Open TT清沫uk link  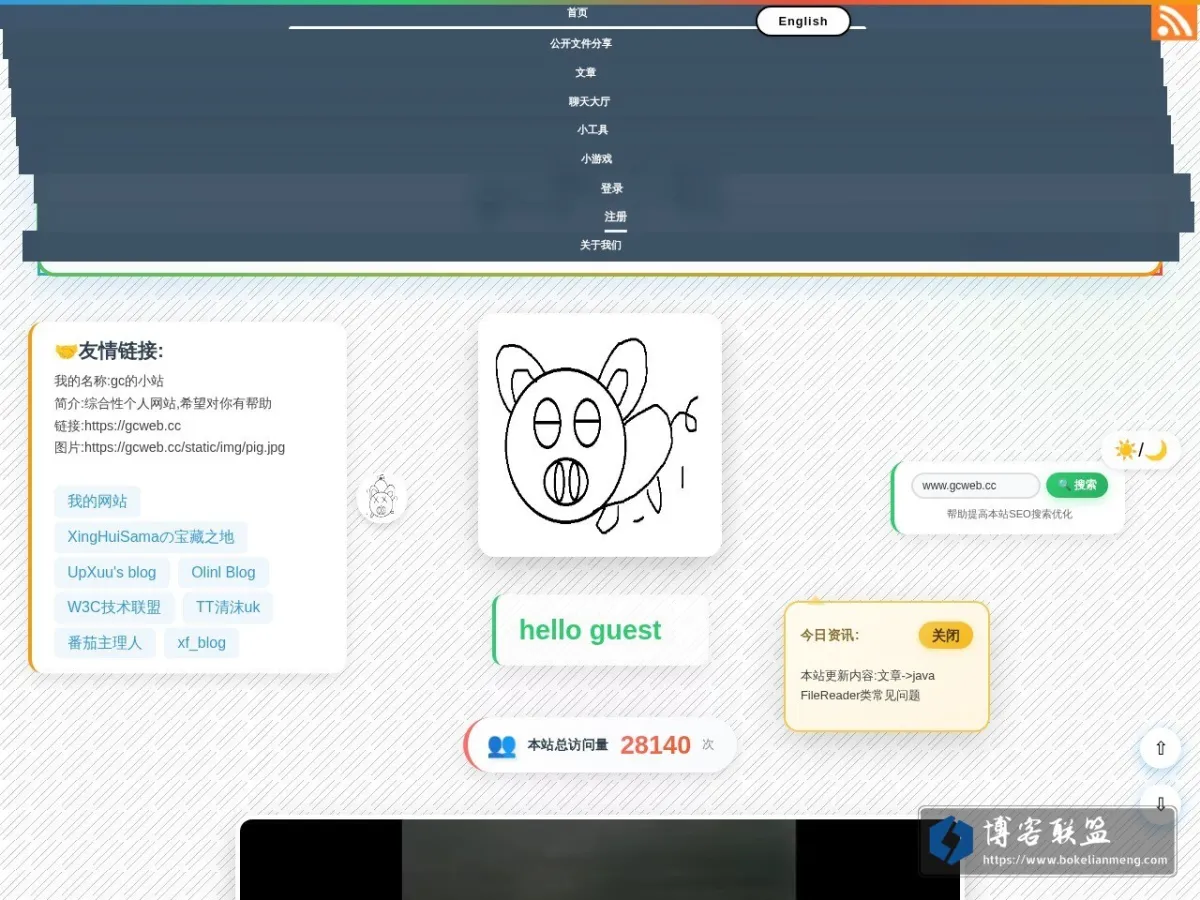[228, 608]
